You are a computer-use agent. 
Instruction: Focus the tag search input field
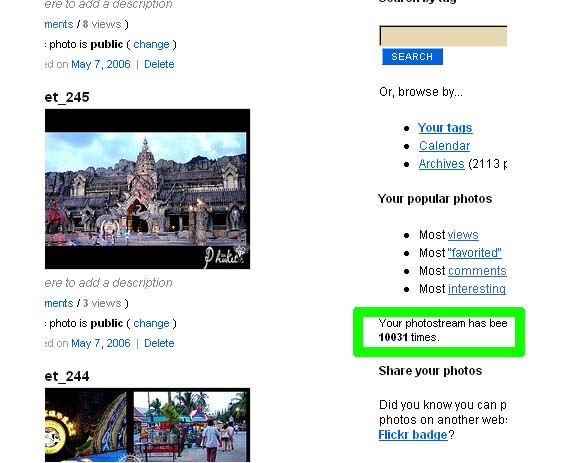point(443,36)
